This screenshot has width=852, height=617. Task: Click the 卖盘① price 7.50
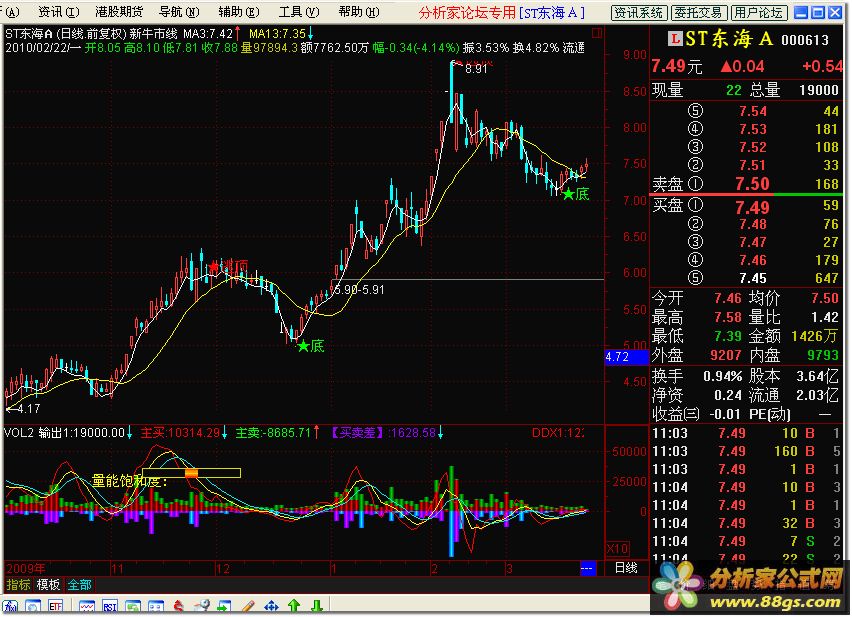coord(753,184)
